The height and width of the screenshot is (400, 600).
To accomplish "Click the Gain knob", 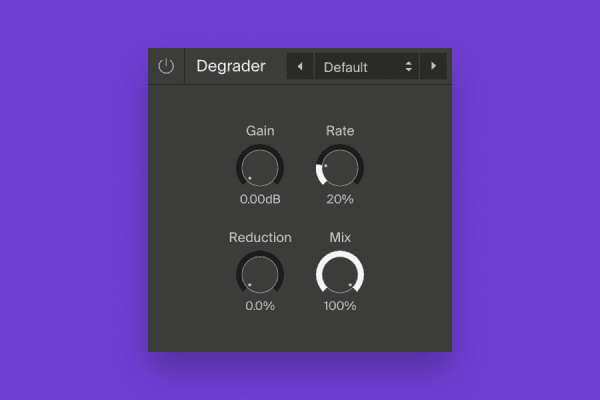I will [x=260, y=167].
